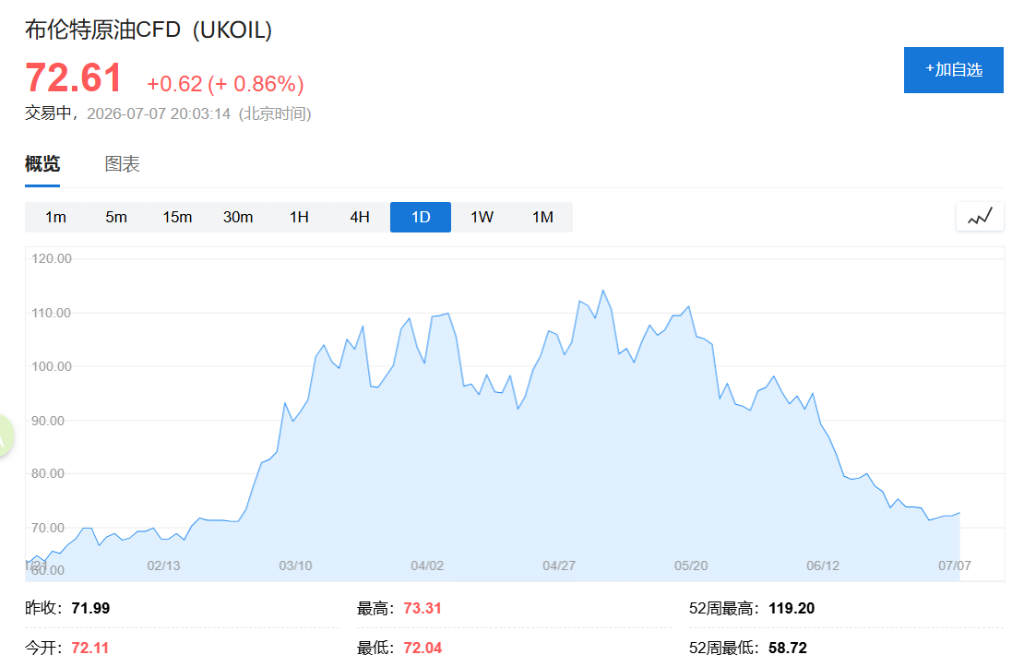
Task: Click the 03/10 date label
Action: coord(295,565)
